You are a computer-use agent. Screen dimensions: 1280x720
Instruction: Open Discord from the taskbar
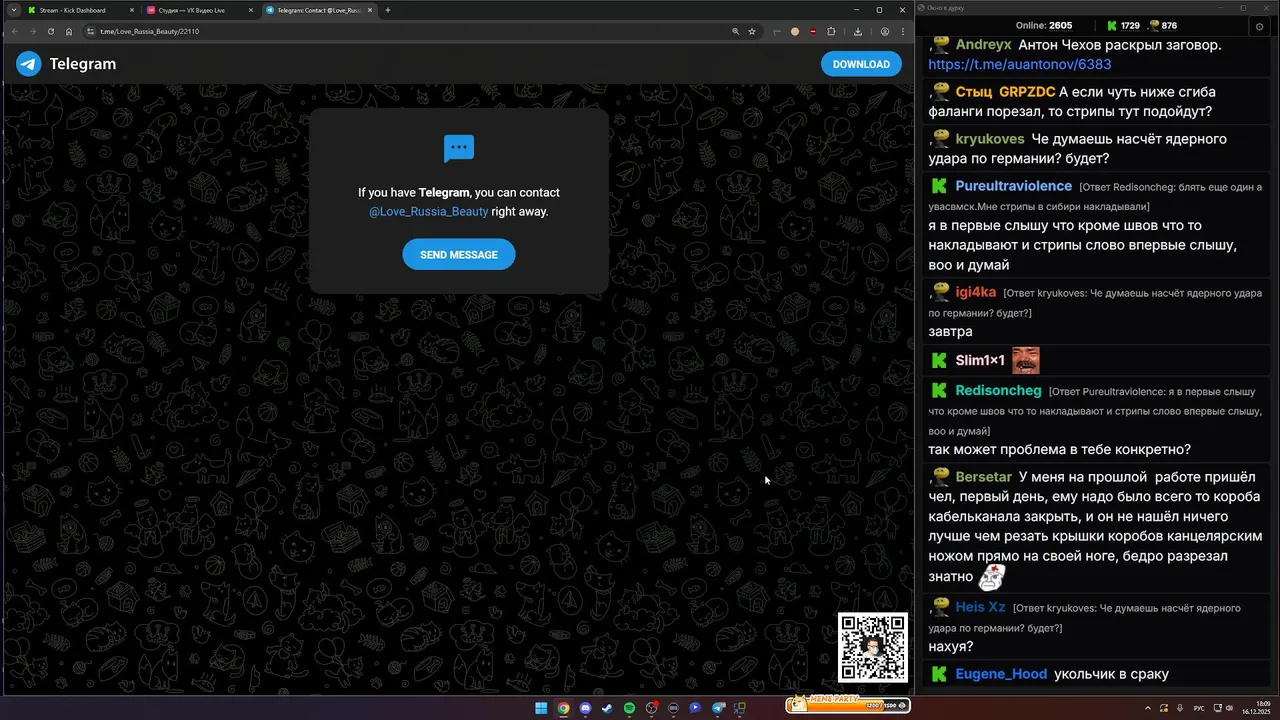point(586,708)
